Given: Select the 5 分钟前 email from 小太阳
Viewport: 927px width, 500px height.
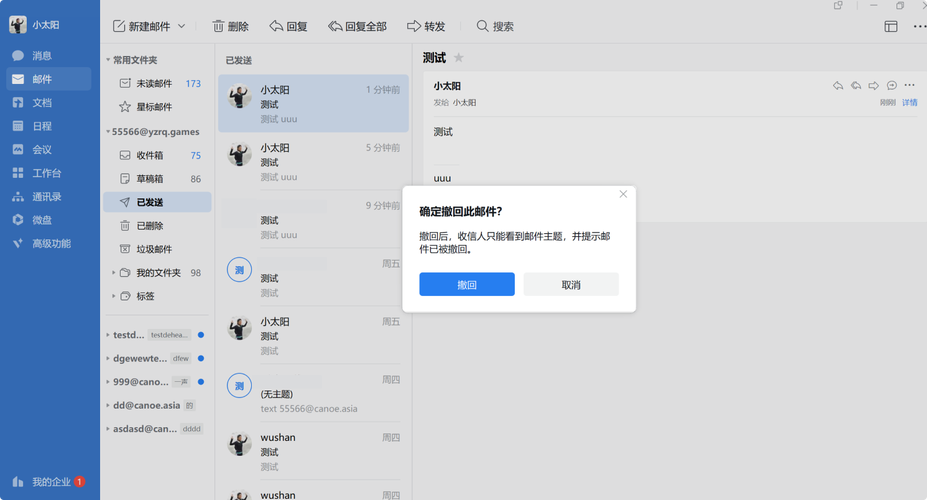Looking at the screenshot, I should (x=313, y=161).
